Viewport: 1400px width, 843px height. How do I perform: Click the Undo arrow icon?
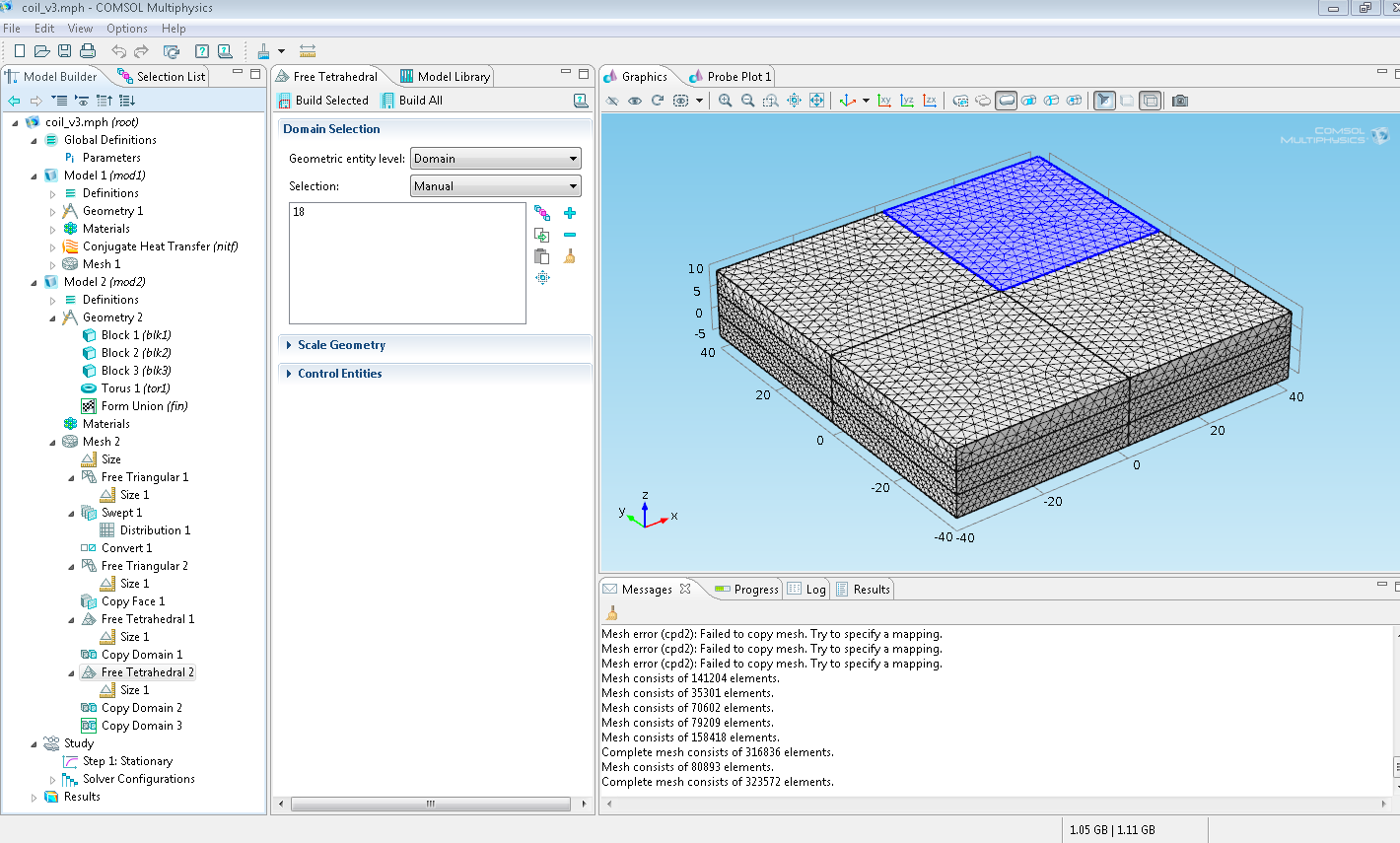pyautogui.click(x=119, y=51)
